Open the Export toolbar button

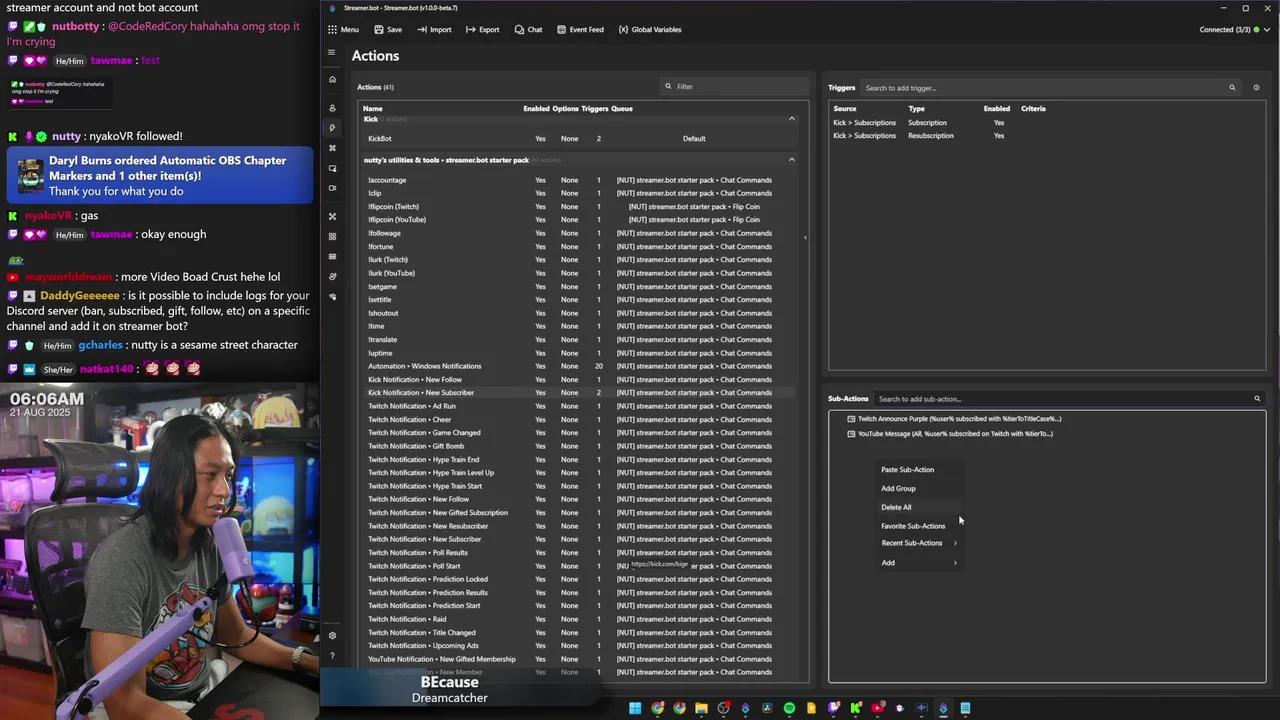click(482, 29)
